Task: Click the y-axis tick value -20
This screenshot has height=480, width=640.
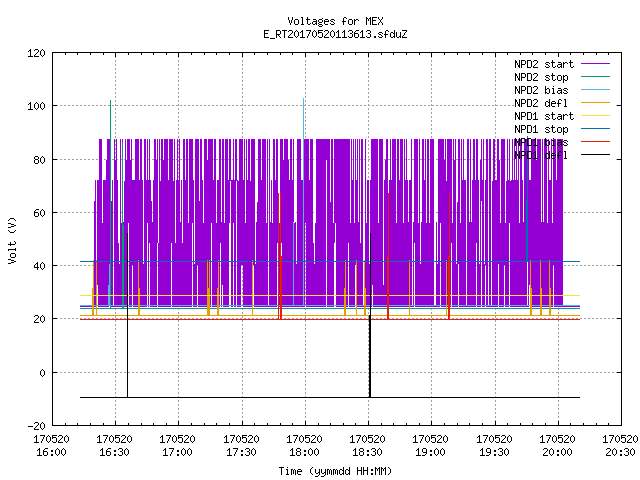Action: tap(36, 426)
